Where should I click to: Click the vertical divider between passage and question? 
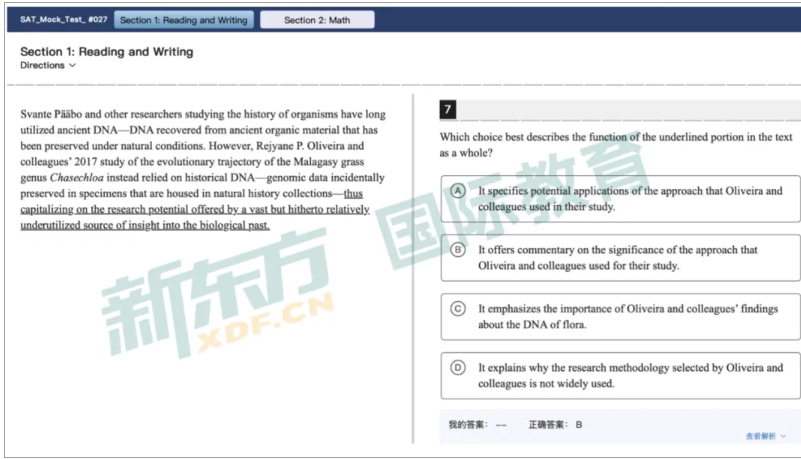(413, 270)
